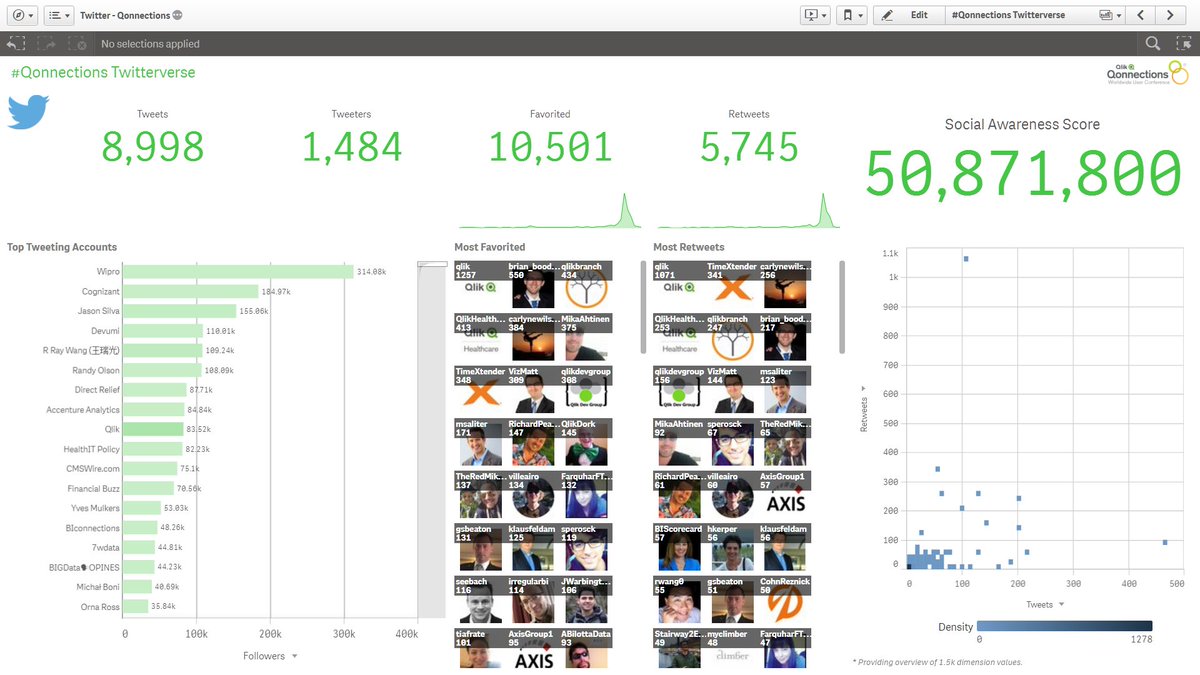Viewport: 1200px width, 675px height.
Task: Open the bookmarks panel icon
Action: pos(845,15)
